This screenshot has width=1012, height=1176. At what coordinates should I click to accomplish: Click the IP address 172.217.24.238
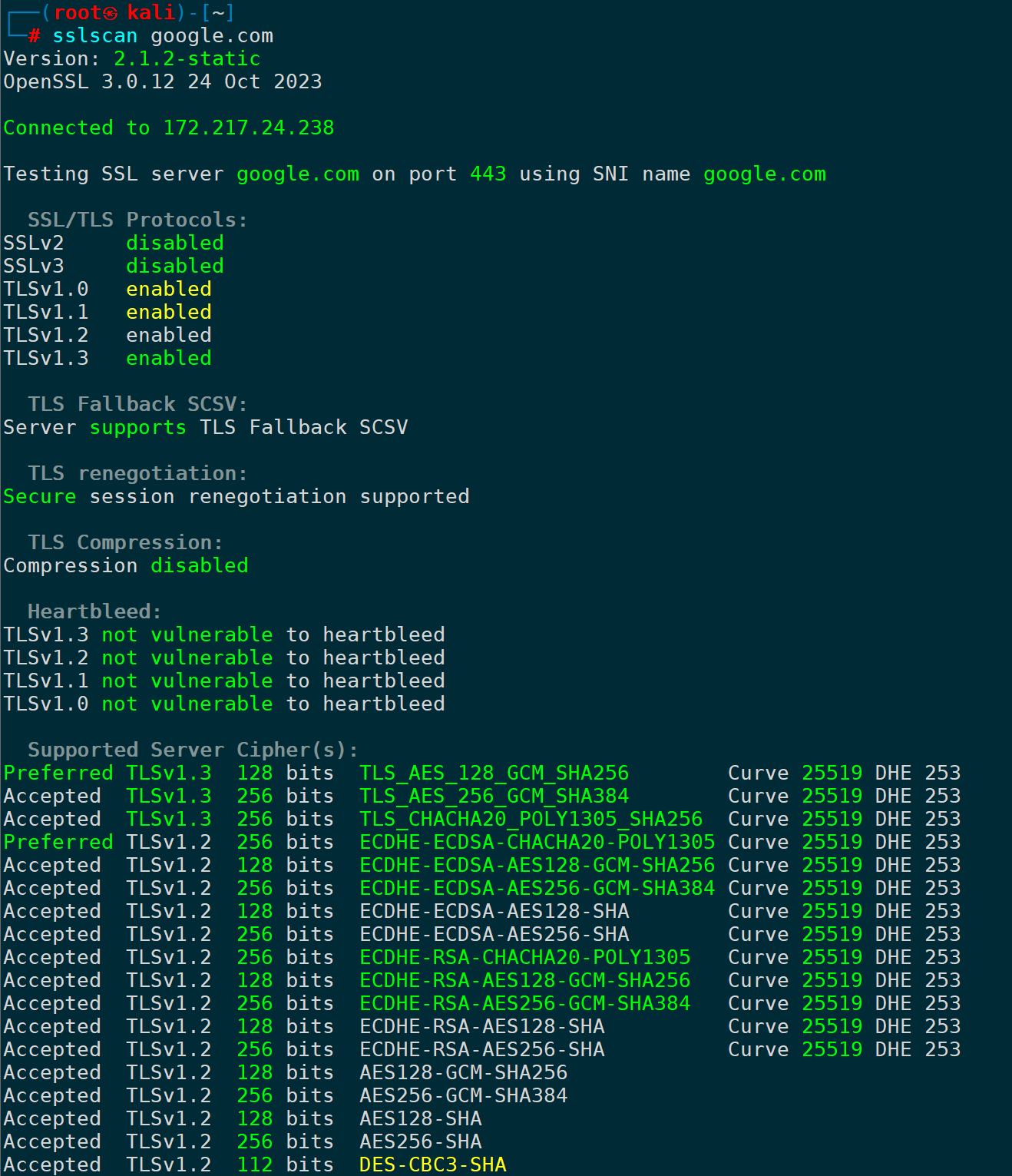pyautogui.click(x=249, y=128)
